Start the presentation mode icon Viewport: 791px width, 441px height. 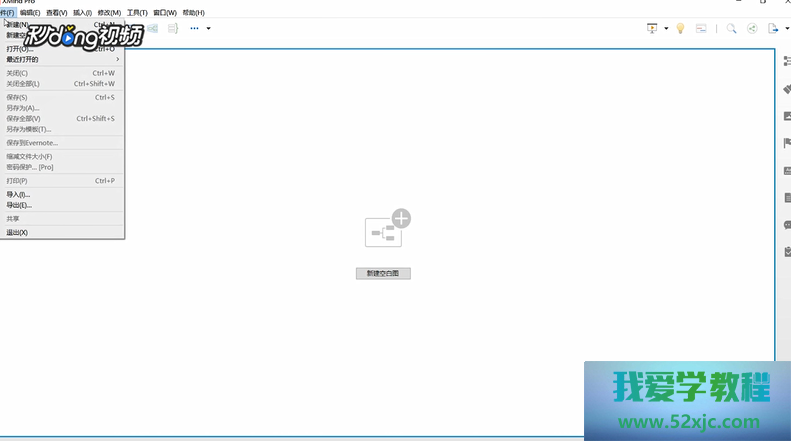pyautogui.click(x=652, y=29)
